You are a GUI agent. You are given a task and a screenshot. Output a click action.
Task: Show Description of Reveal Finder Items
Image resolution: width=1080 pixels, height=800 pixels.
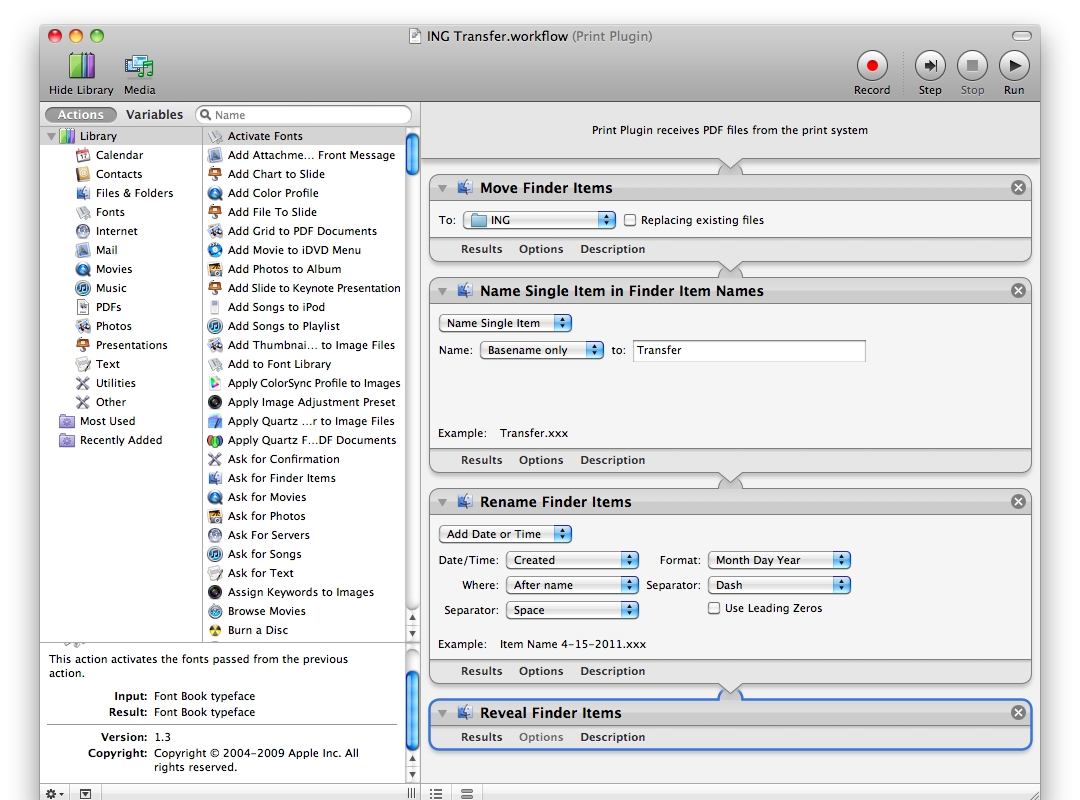612,737
